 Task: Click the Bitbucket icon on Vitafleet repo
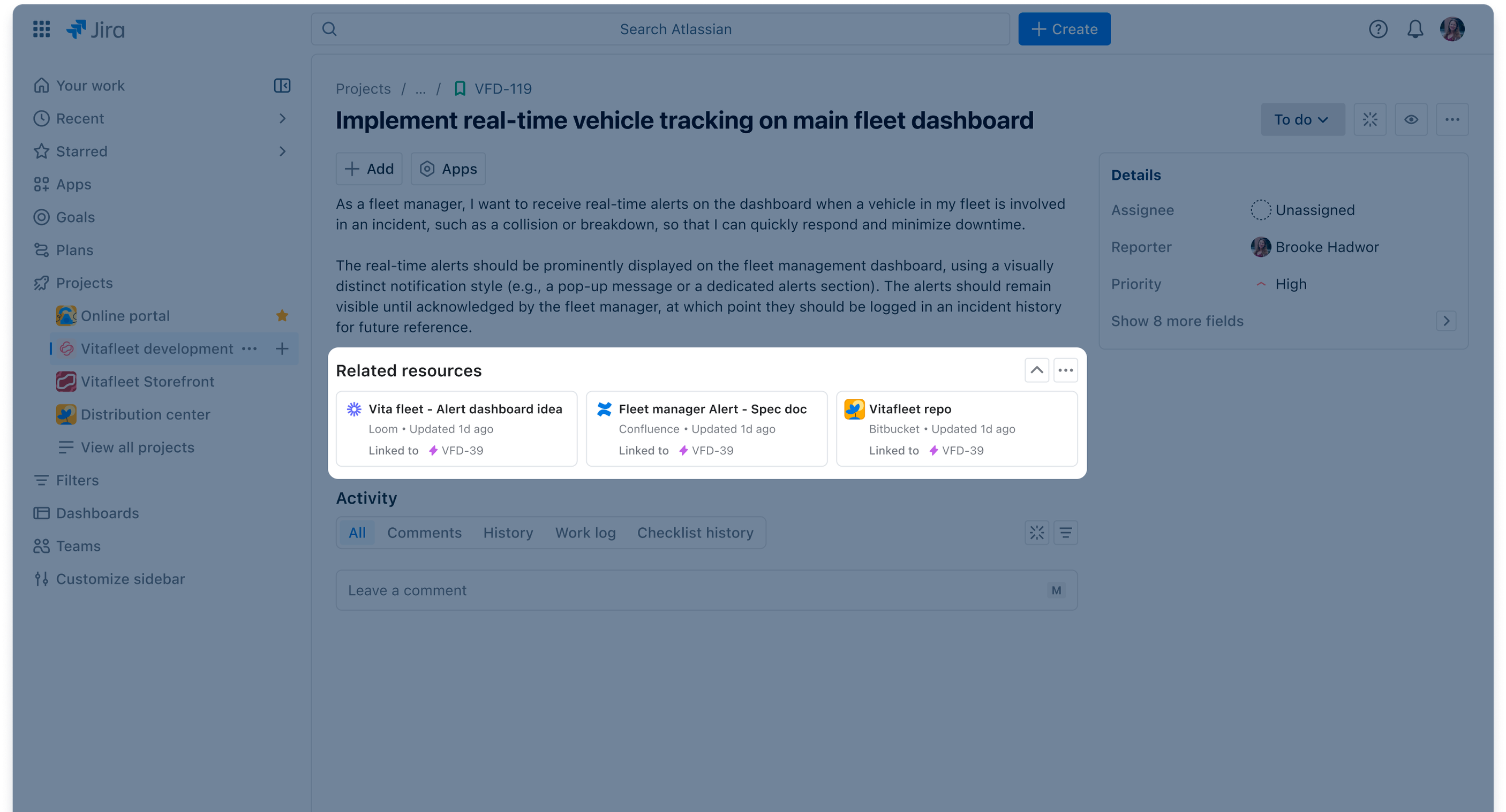854,408
